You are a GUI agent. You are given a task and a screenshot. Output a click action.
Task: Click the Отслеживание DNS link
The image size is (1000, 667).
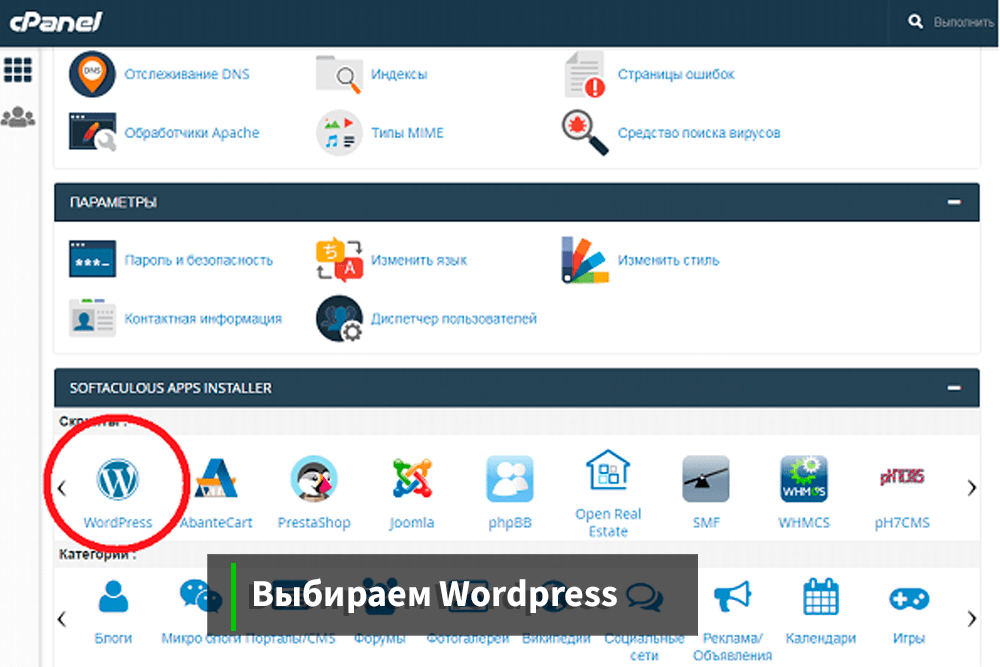click(x=187, y=74)
